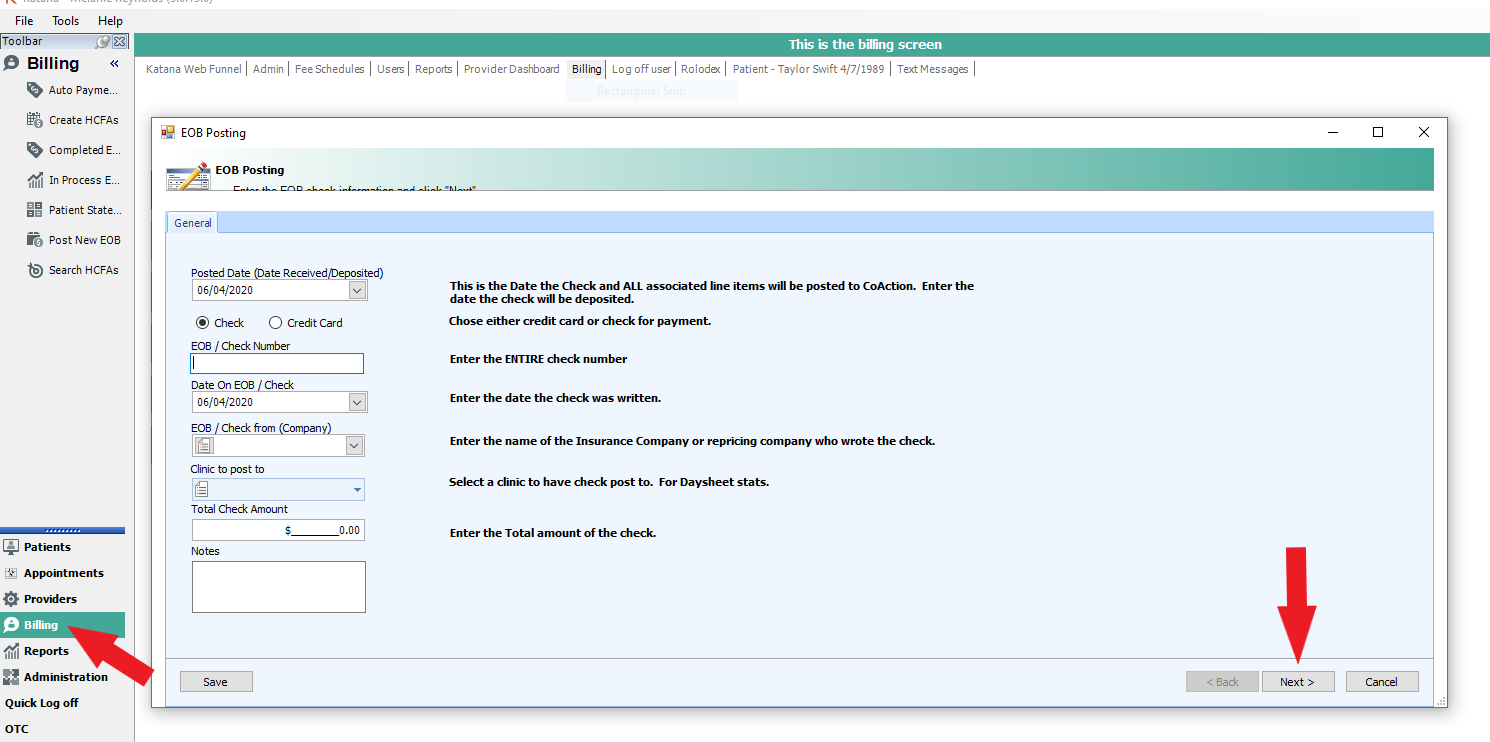Collapse Billing panel with double chevron

pos(114,63)
